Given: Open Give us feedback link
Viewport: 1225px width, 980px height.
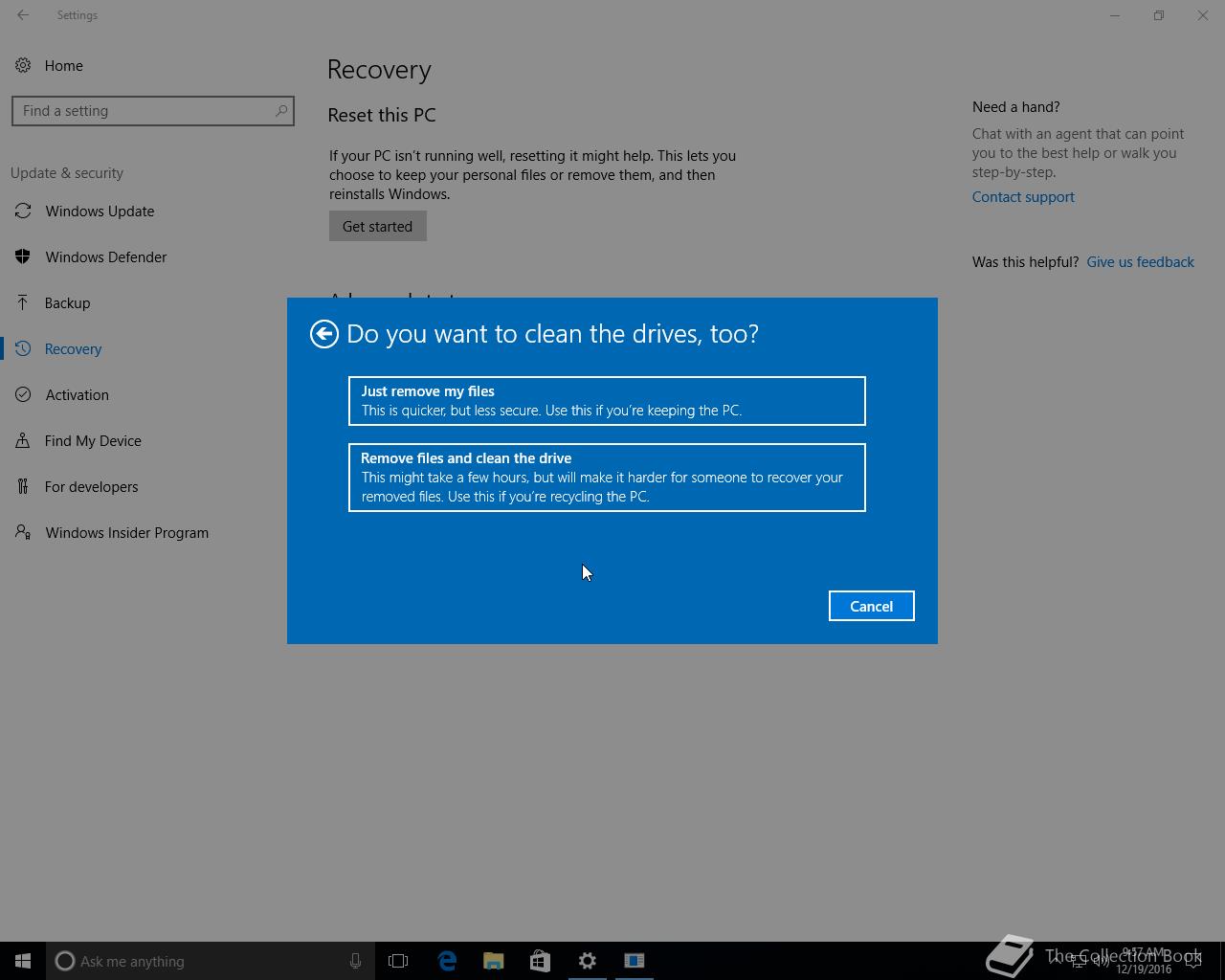Looking at the screenshot, I should 1140,262.
